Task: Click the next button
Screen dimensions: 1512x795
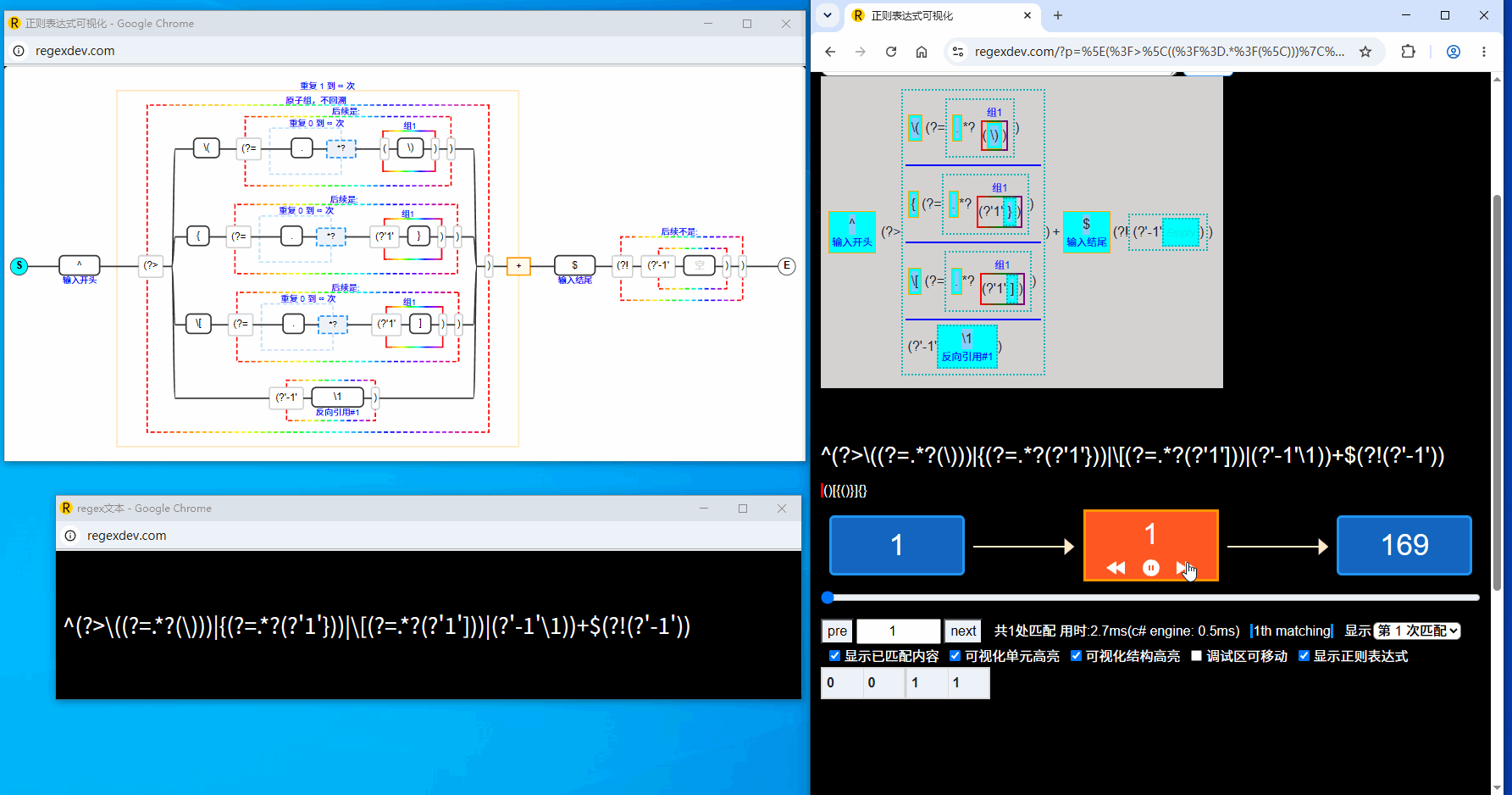Action: pyautogui.click(x=963, y=631)
